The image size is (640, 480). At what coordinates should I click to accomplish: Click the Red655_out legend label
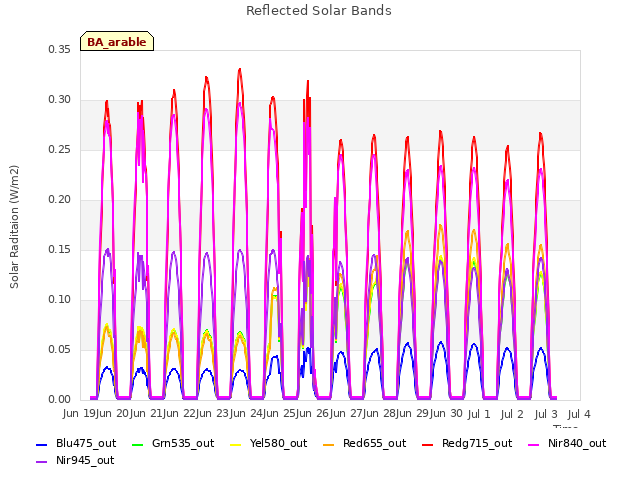click(x=375, y=443)
